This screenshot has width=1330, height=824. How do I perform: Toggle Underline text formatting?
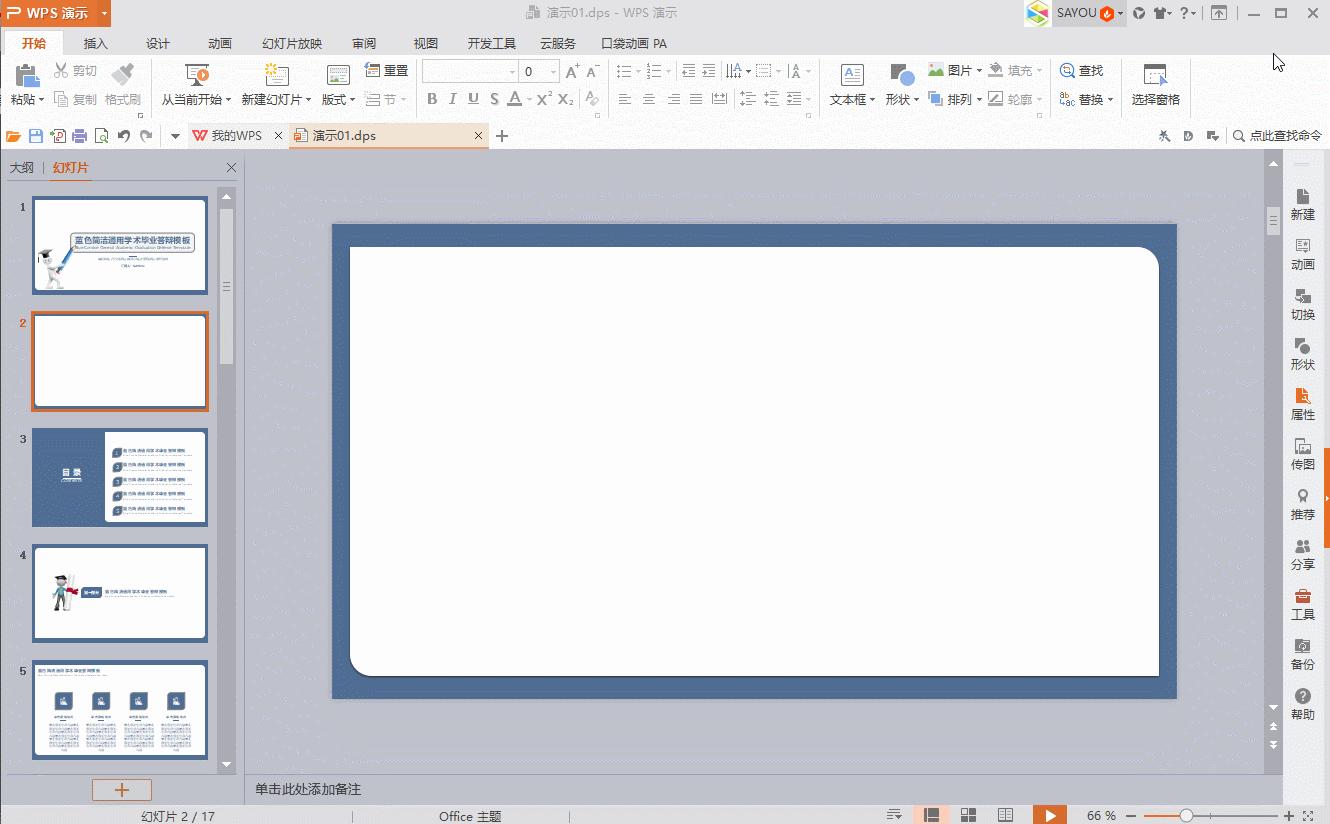[473, 99]
